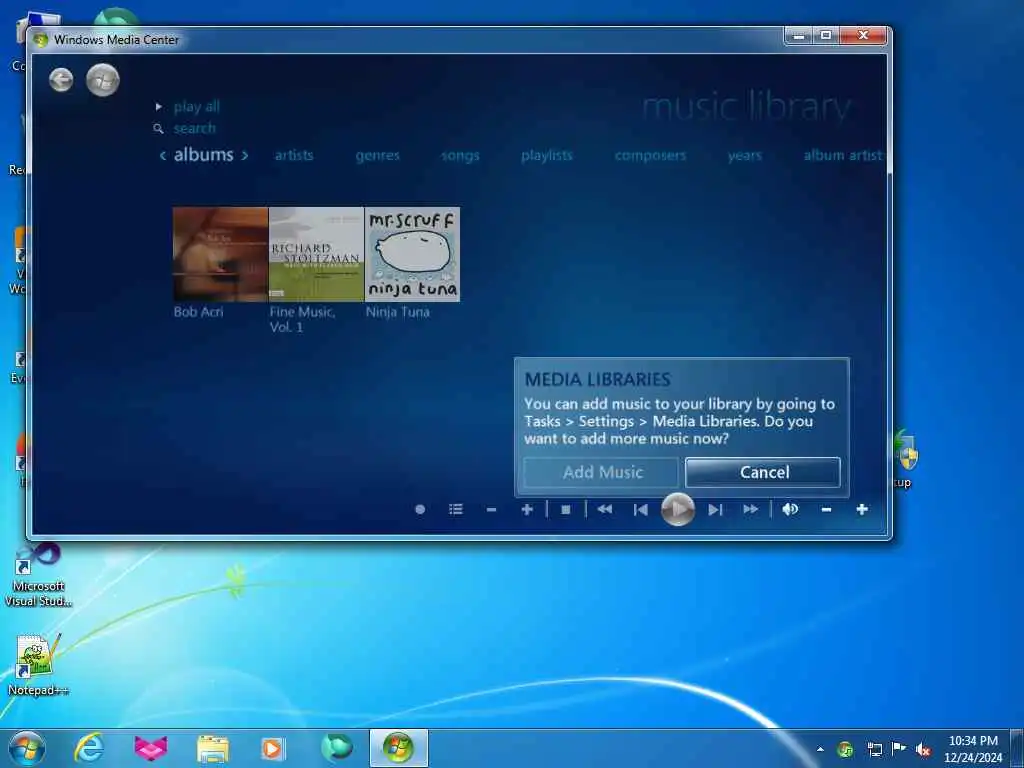Switch to years view
The image size is (1024, 768).
744,155
